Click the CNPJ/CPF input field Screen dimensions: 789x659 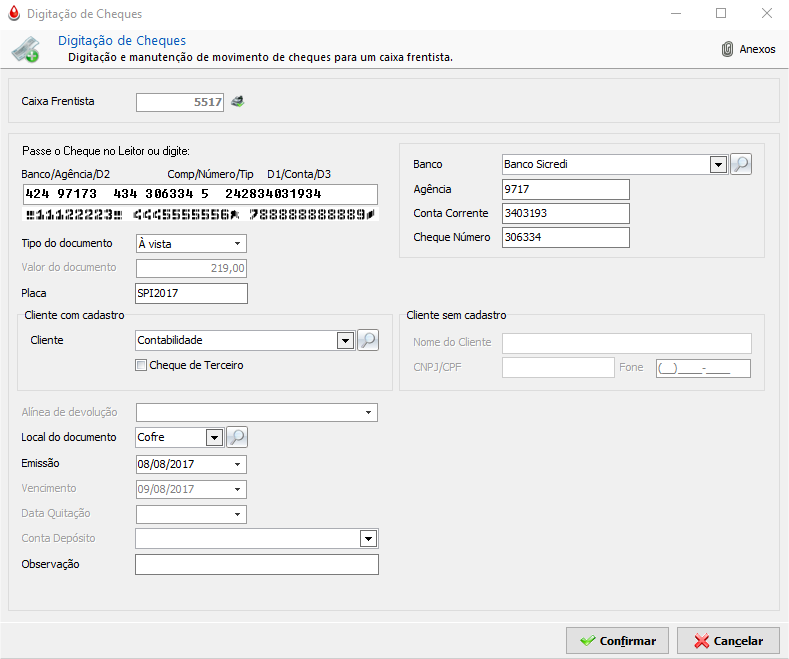click(x=558, y=368)
